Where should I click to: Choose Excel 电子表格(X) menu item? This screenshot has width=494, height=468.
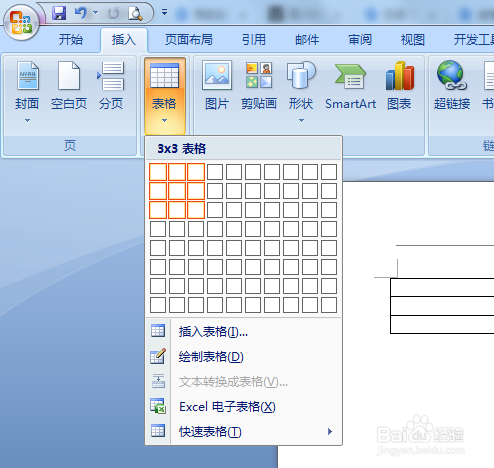[244, 407]
